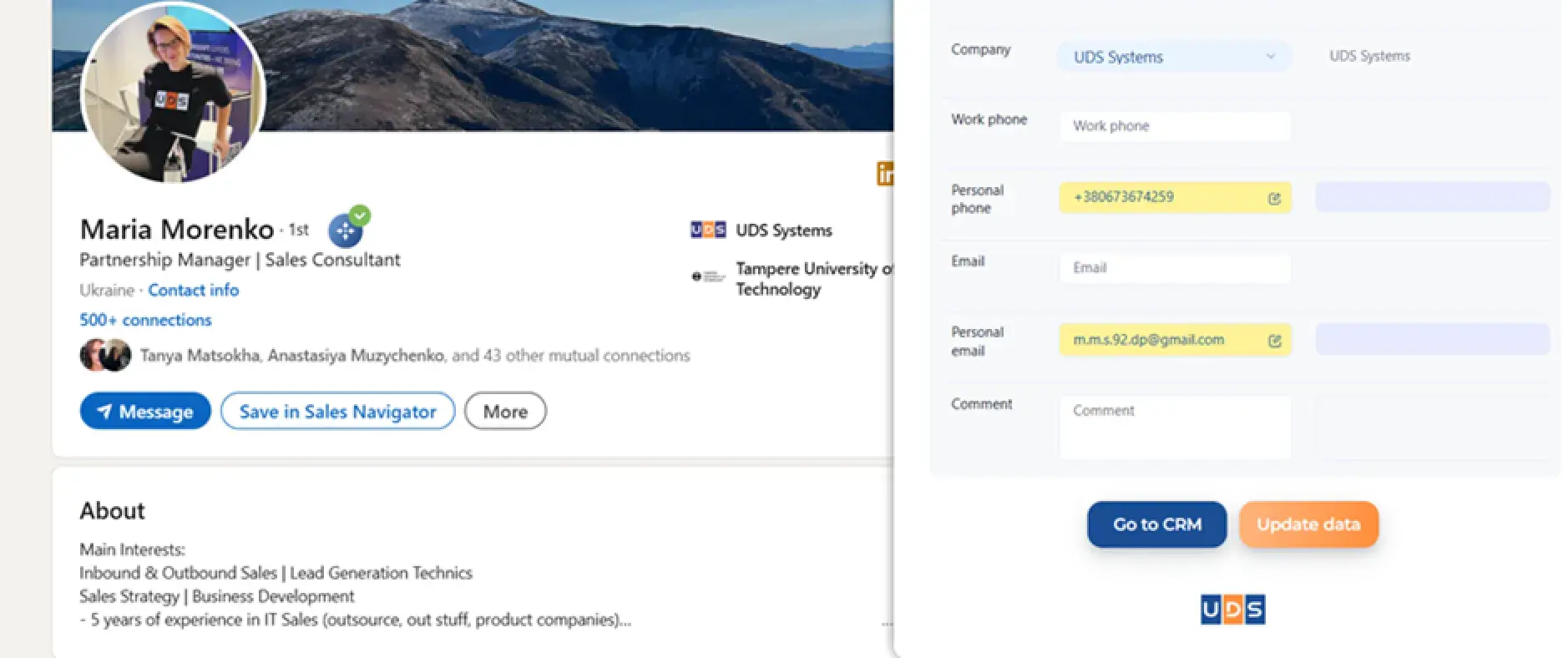Screen dimensions: 1568x658
Task: Click mutual connections avatars
Action: point(105,355)
